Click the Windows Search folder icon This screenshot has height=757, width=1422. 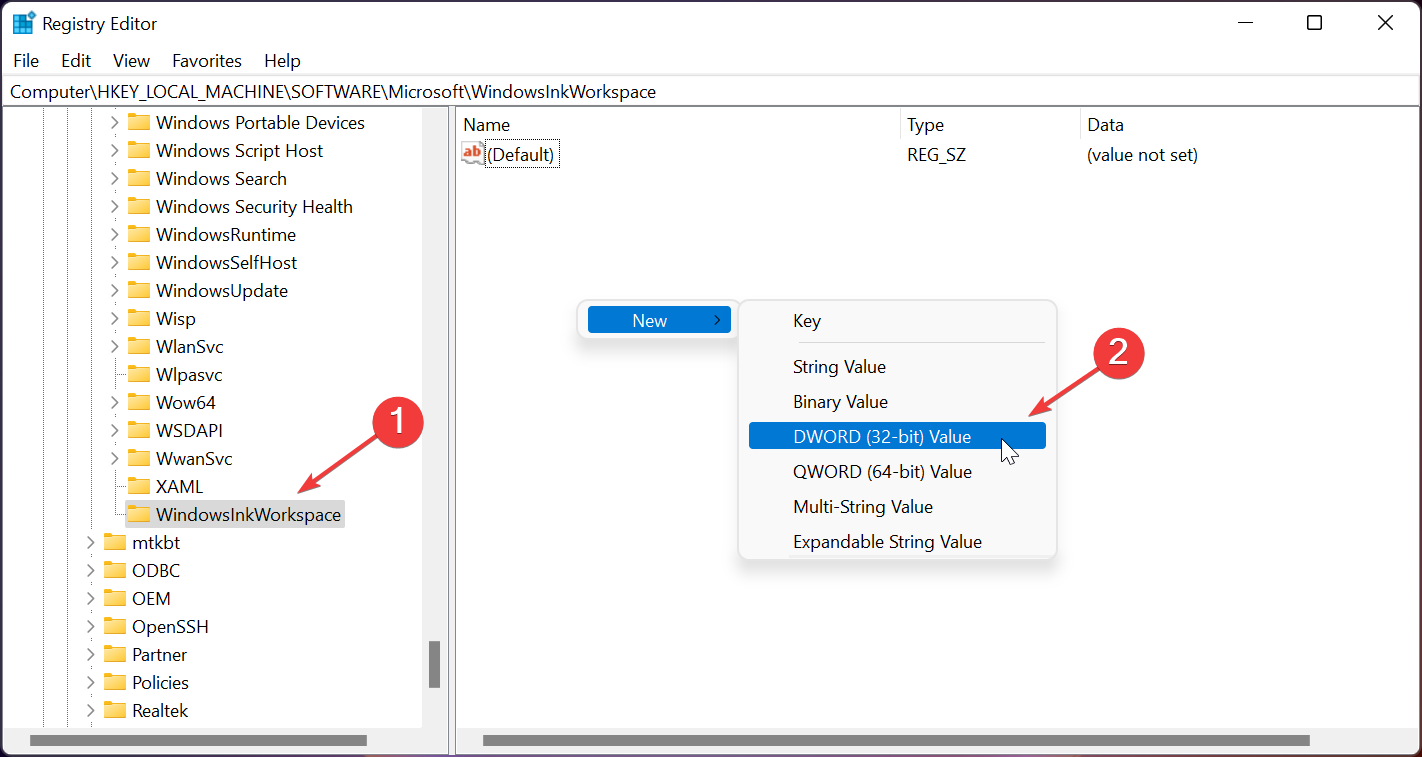[139, 178]
